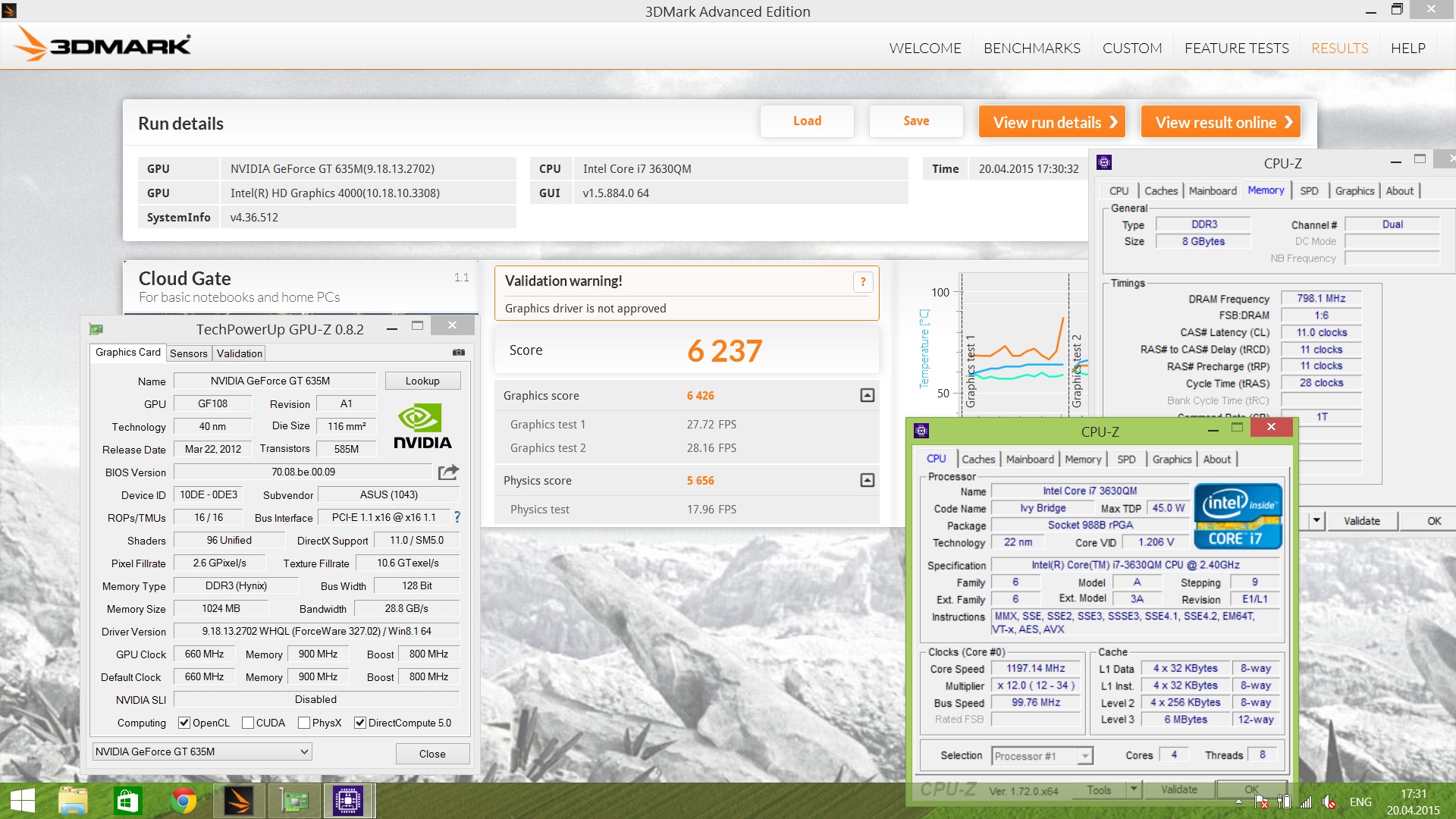Click the DRAM Frequency 798.1 MHz value

tap(1321, 299)
